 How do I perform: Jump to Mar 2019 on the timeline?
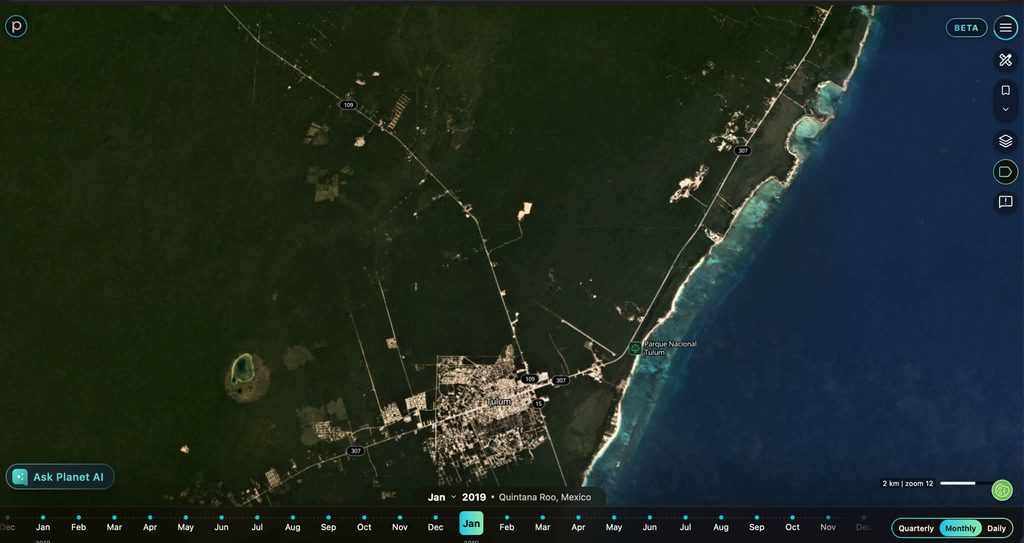543,527
